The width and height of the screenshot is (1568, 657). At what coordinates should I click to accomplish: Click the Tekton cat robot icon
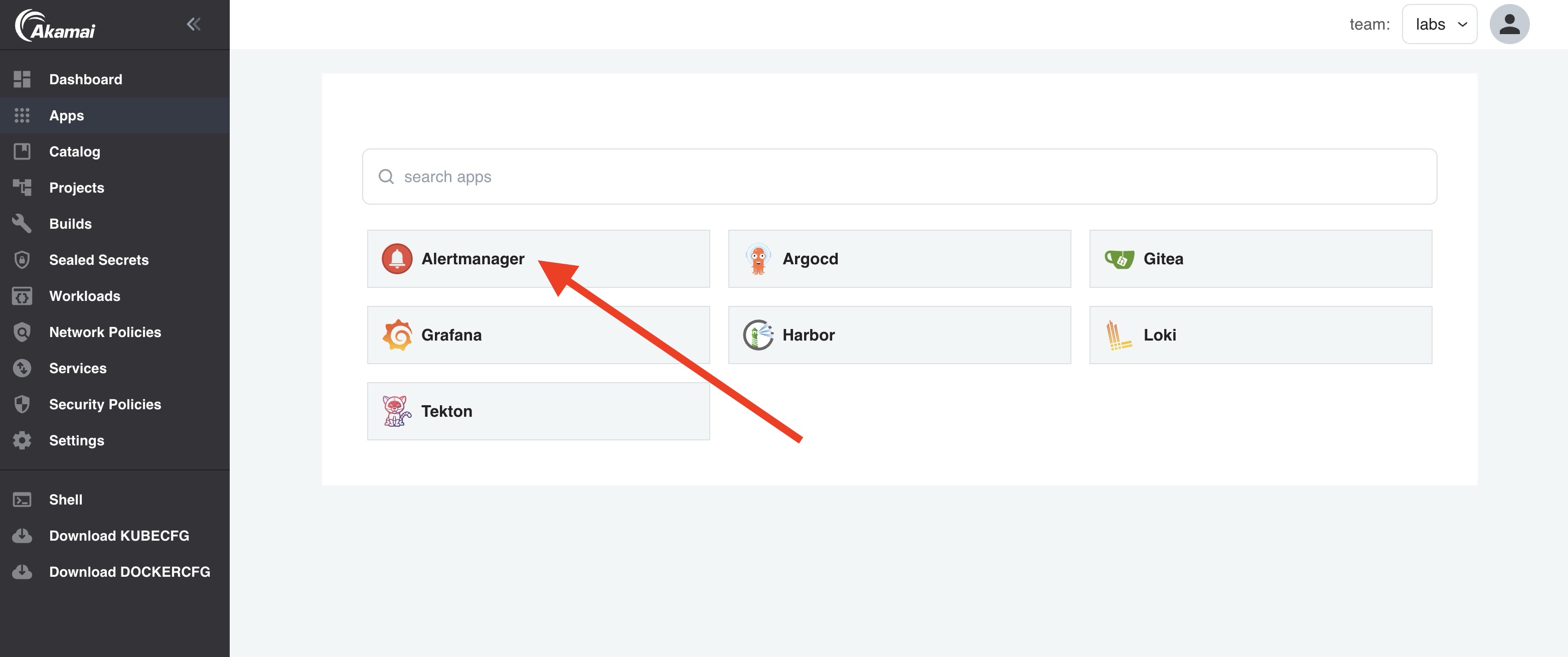tap(396, 411)
